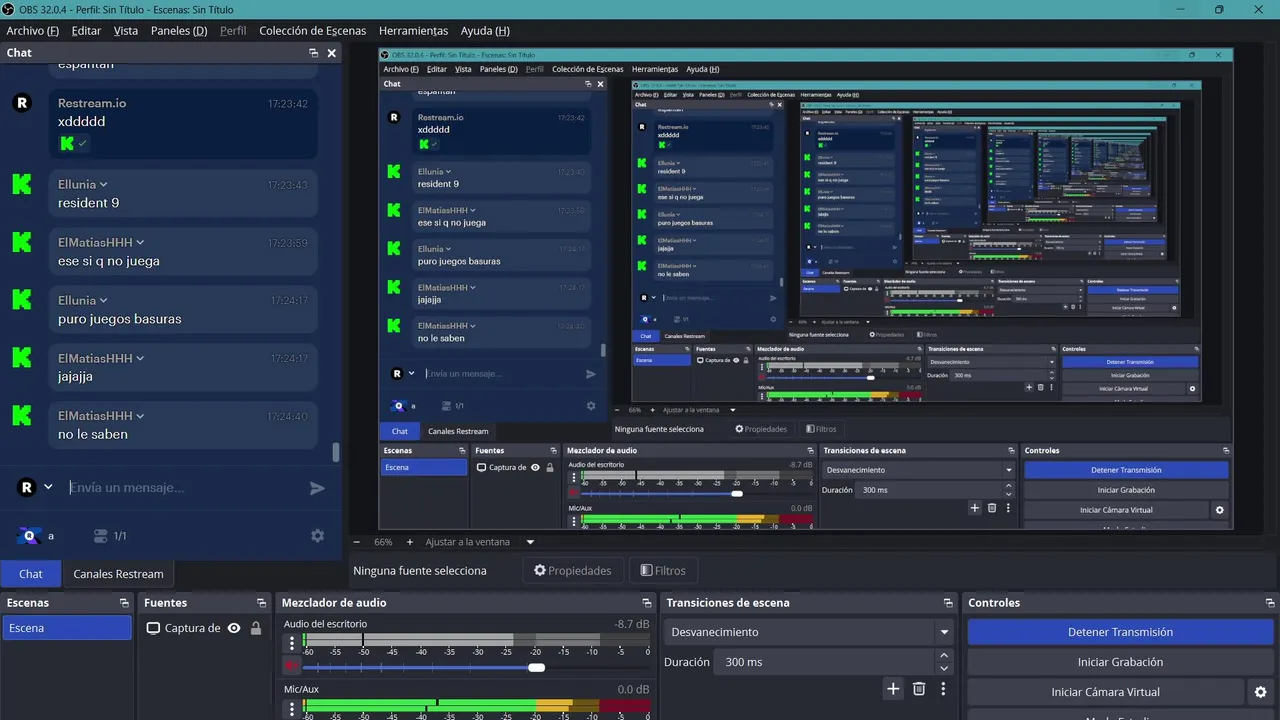Viewport: 1280px width, 720px height.
Task: Click Kick icon beside 'puro juegos basuras'
Action: (22, 299)
